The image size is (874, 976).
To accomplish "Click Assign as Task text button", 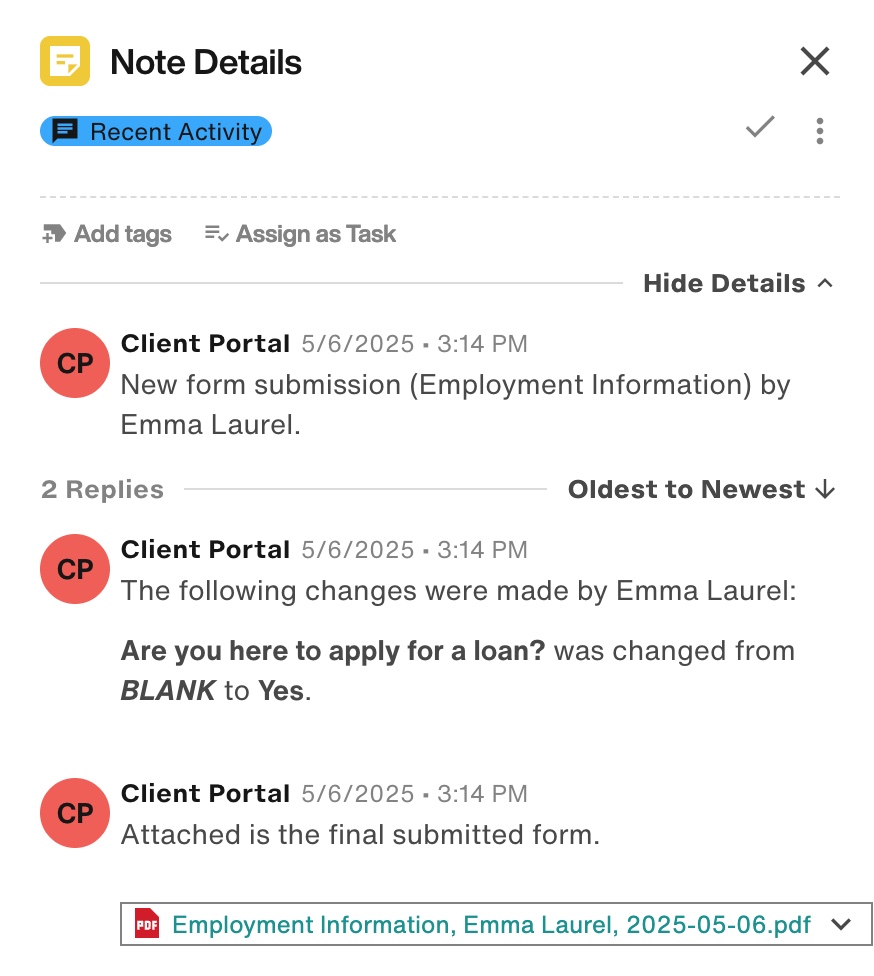I will (x=316, y=234).
